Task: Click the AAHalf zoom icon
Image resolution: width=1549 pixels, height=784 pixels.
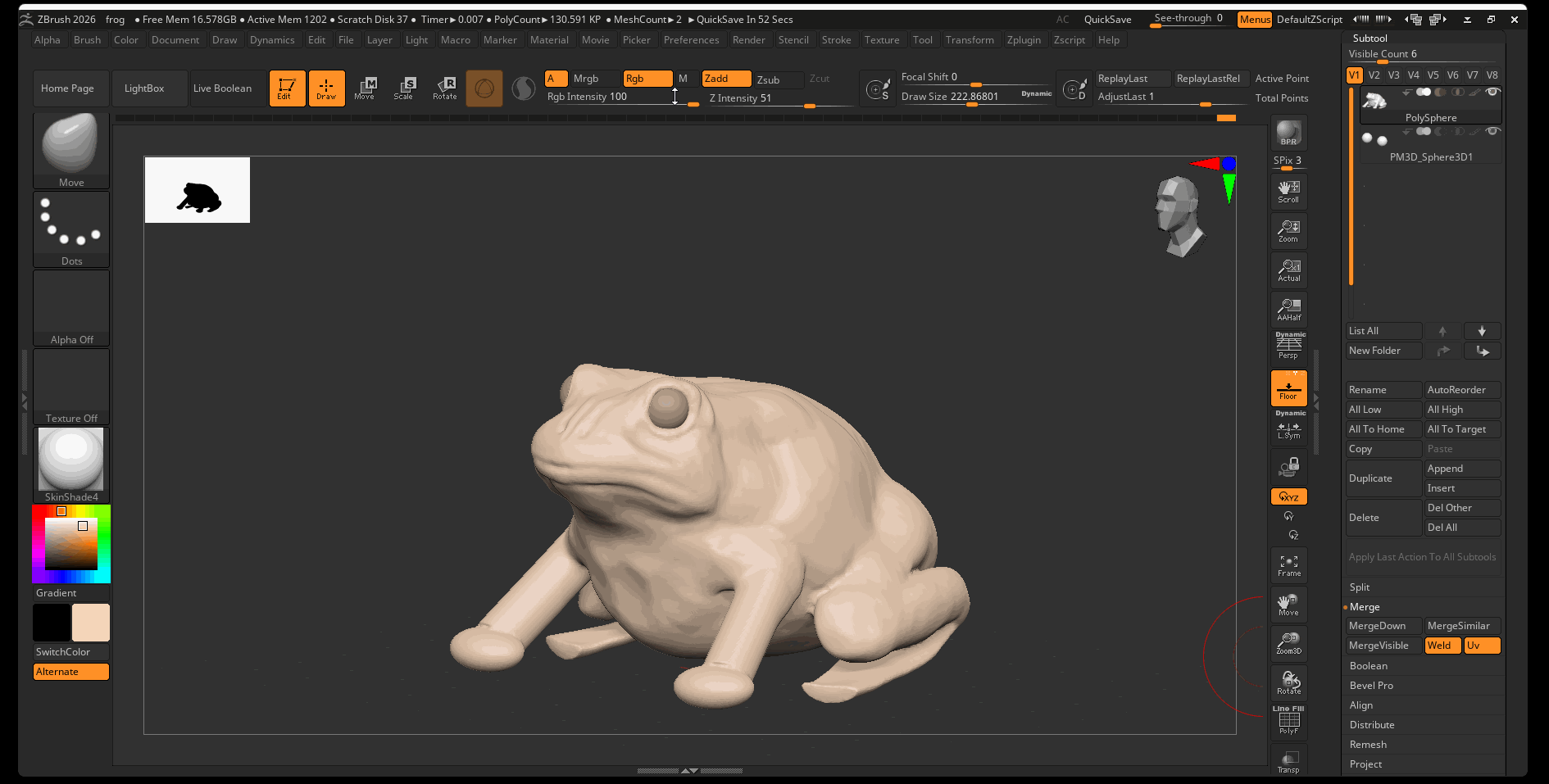Action: 1288,310
